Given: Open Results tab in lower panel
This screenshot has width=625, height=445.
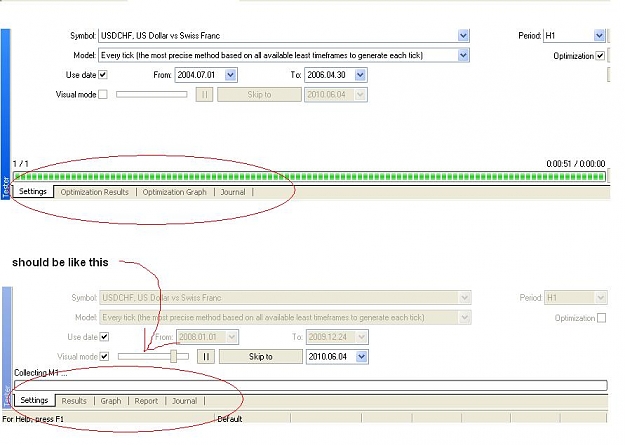Looking at the screenshot, I should coord(74,401).
